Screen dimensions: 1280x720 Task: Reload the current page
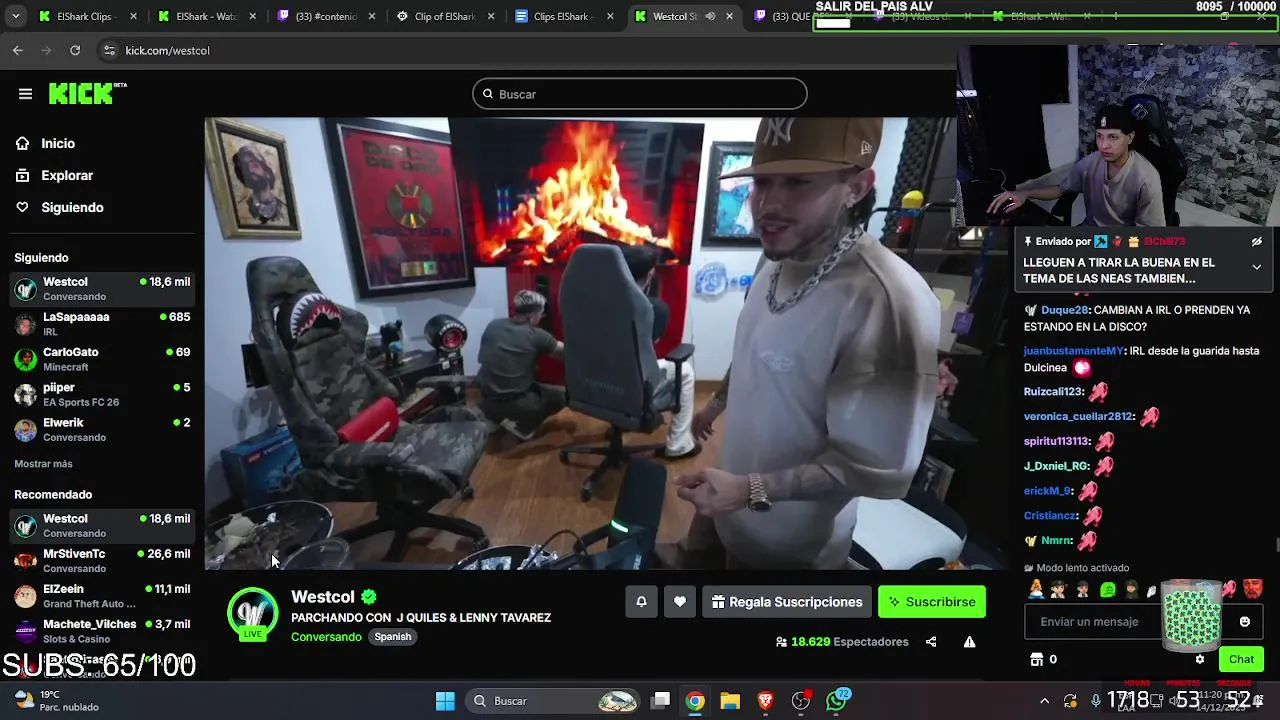75,50
